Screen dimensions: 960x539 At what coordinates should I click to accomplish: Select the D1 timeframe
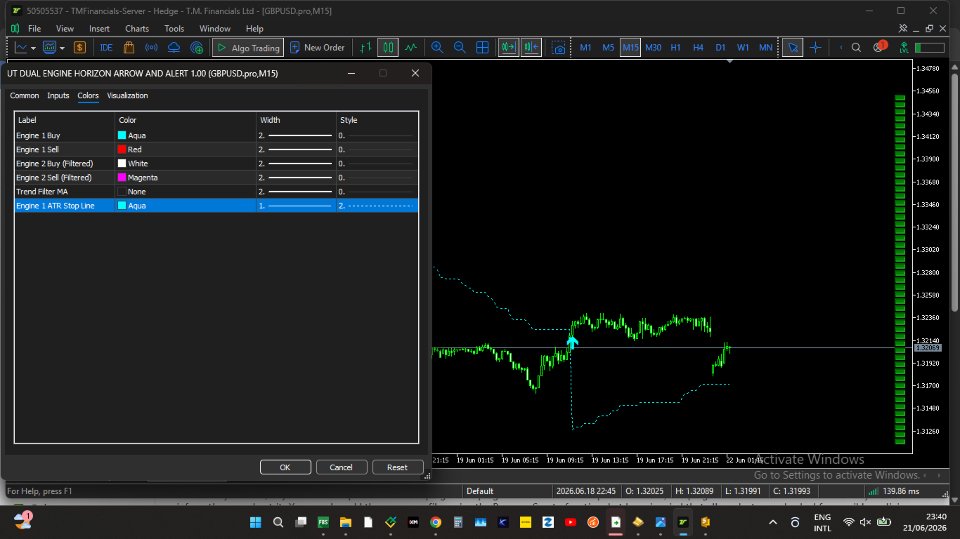pyautogui.click(x=721, y=47)
